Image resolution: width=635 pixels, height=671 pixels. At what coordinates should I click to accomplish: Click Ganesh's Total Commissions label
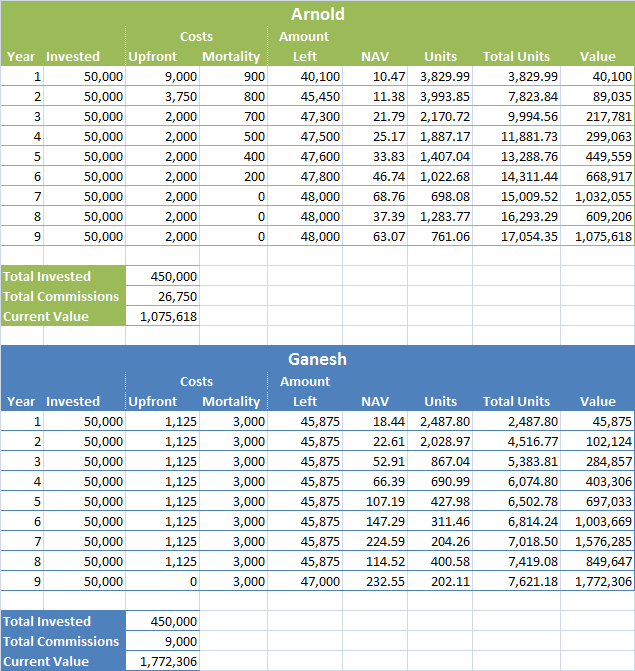coord(61,641)
